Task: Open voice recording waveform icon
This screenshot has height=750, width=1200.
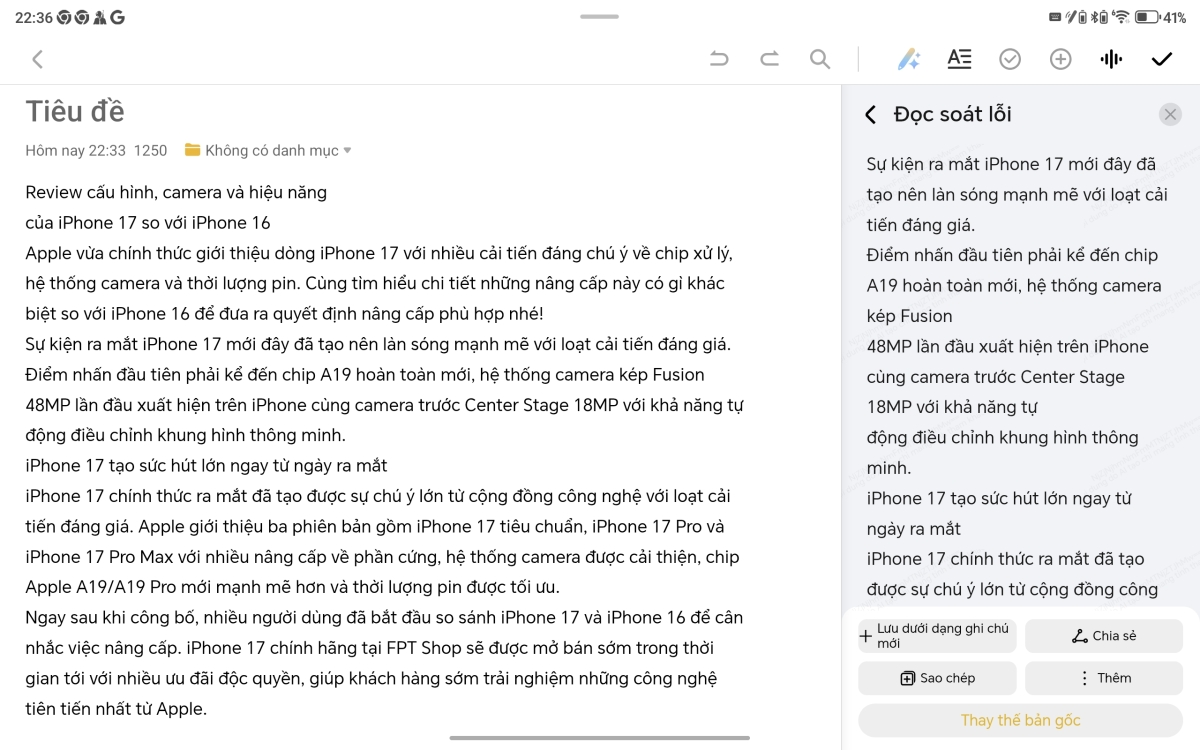Action: pos(1110,59)
